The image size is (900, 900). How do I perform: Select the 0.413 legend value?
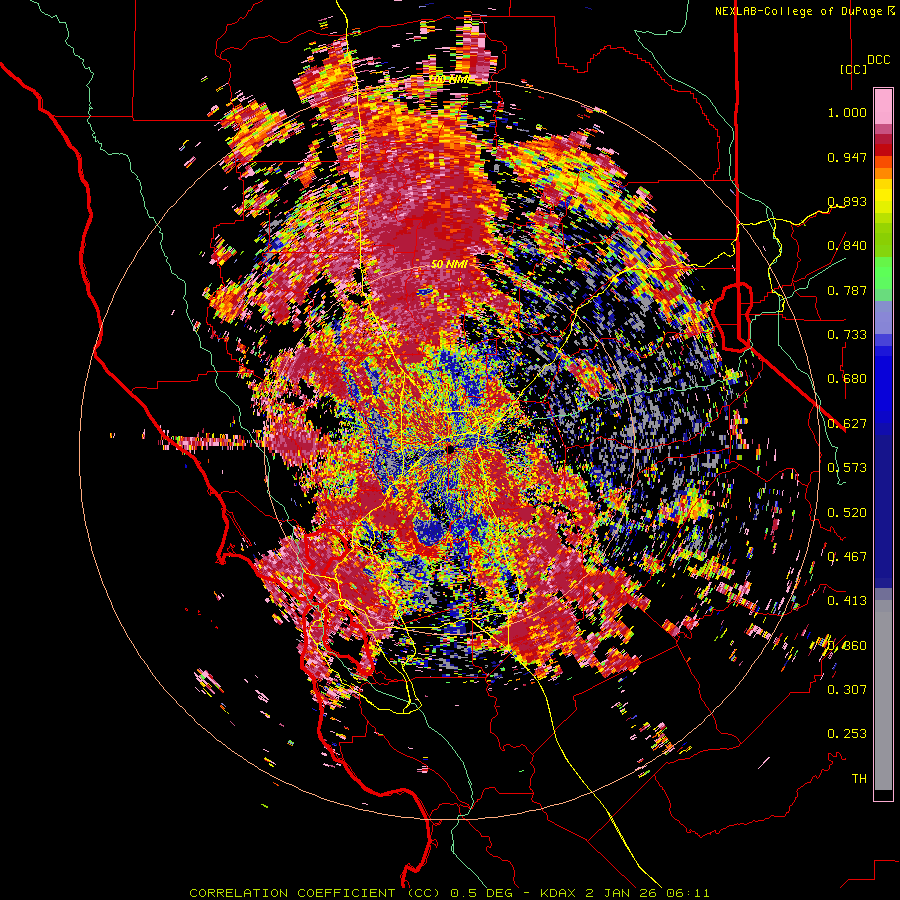pos(847,601)
